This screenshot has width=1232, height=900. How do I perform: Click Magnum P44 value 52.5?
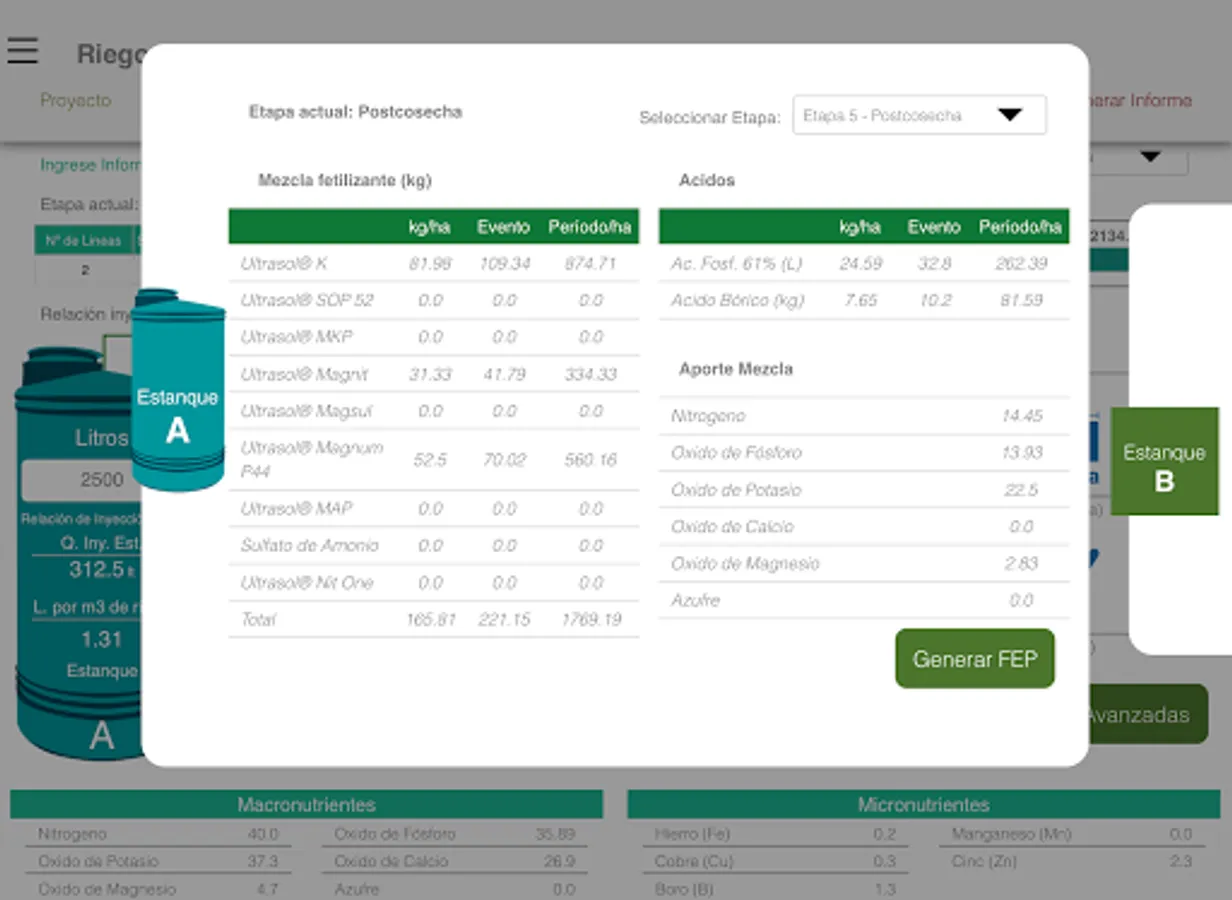click(x=430, y=460)
